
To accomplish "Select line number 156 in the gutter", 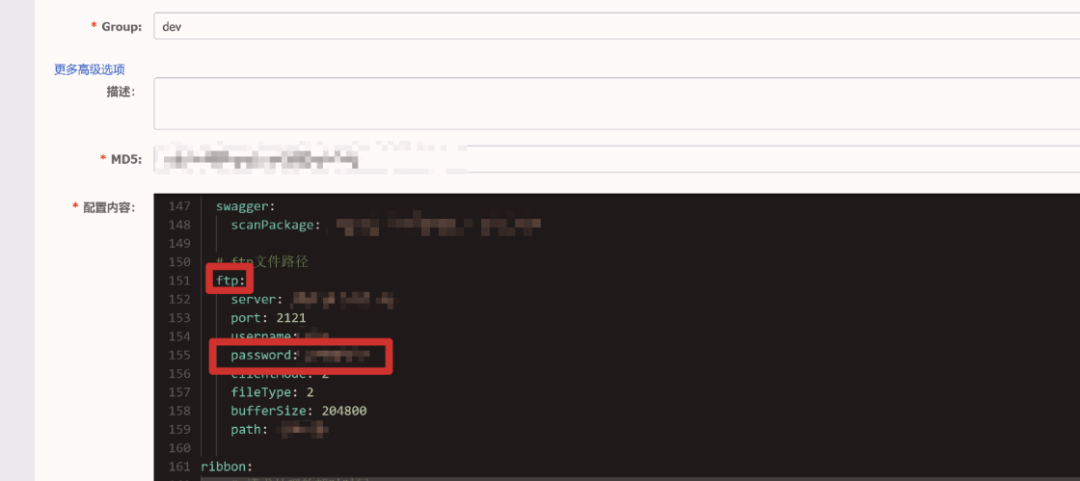I will (179, 373).
